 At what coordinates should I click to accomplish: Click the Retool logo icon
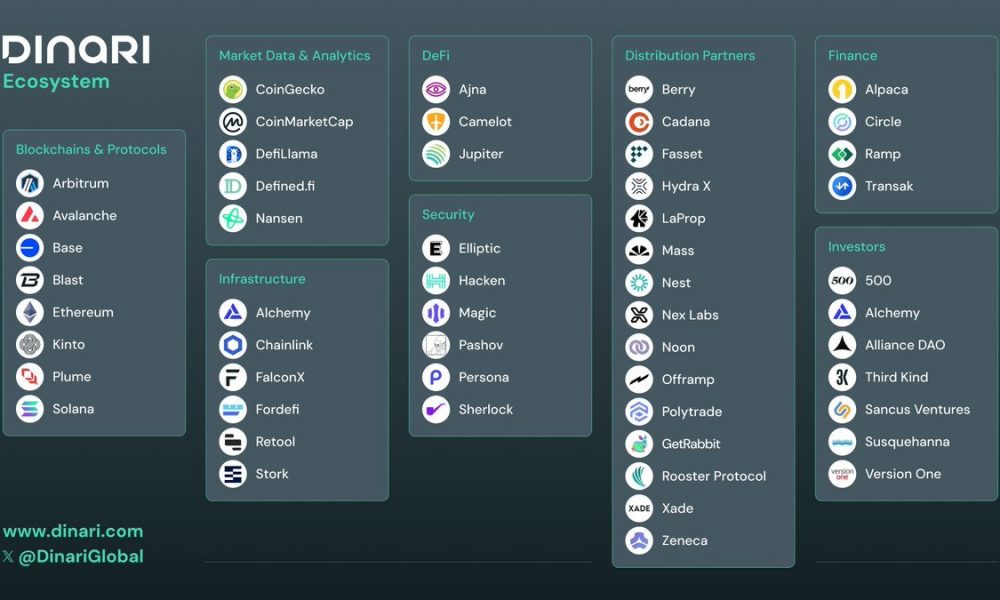233,442
